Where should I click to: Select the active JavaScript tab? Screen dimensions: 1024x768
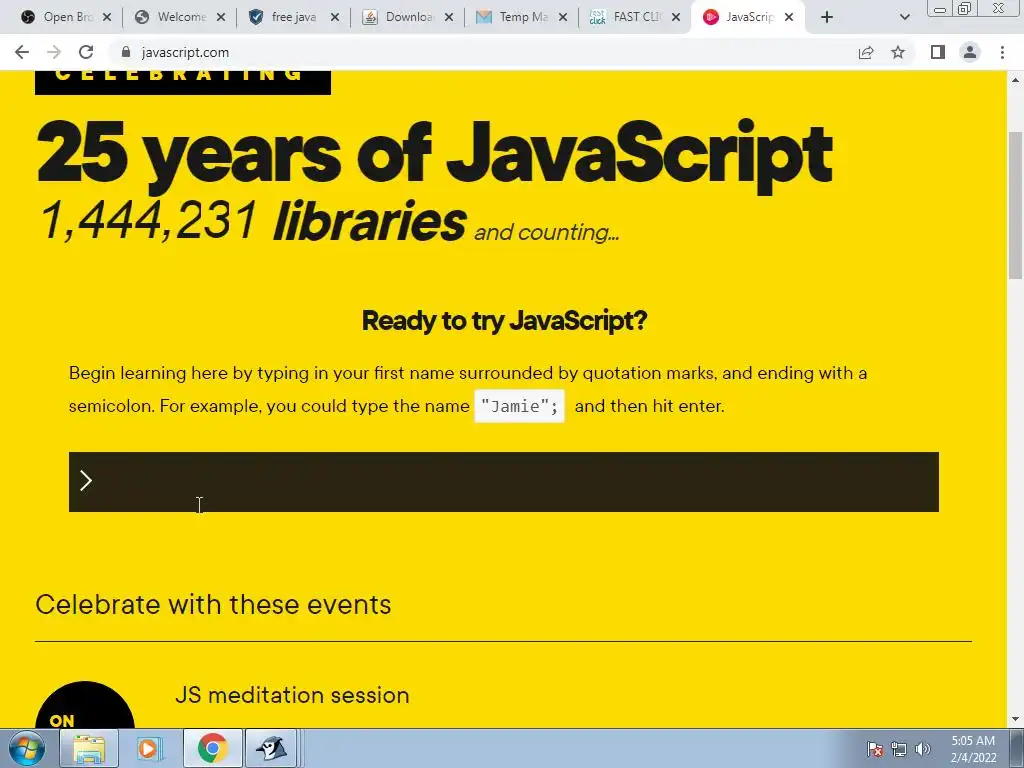748,17
